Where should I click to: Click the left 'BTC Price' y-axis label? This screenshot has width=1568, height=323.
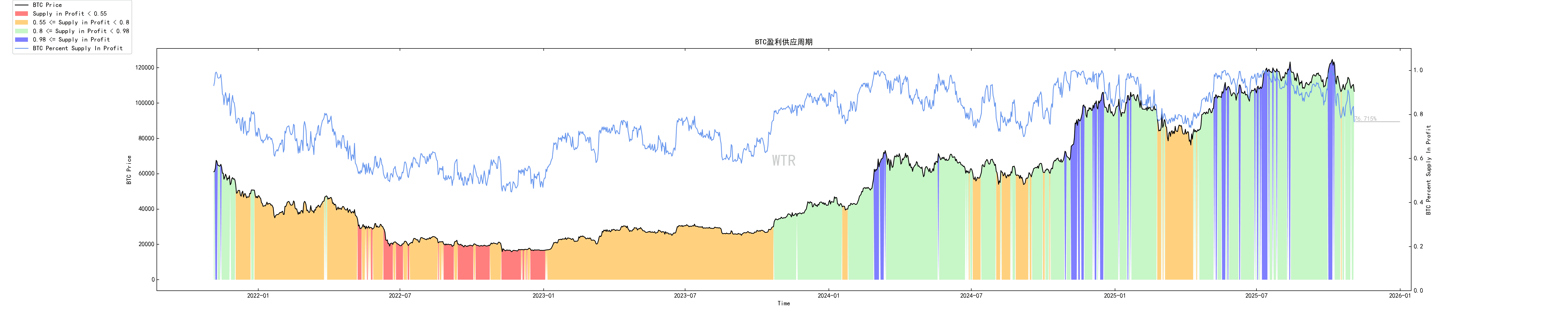[x=129, y=169]
